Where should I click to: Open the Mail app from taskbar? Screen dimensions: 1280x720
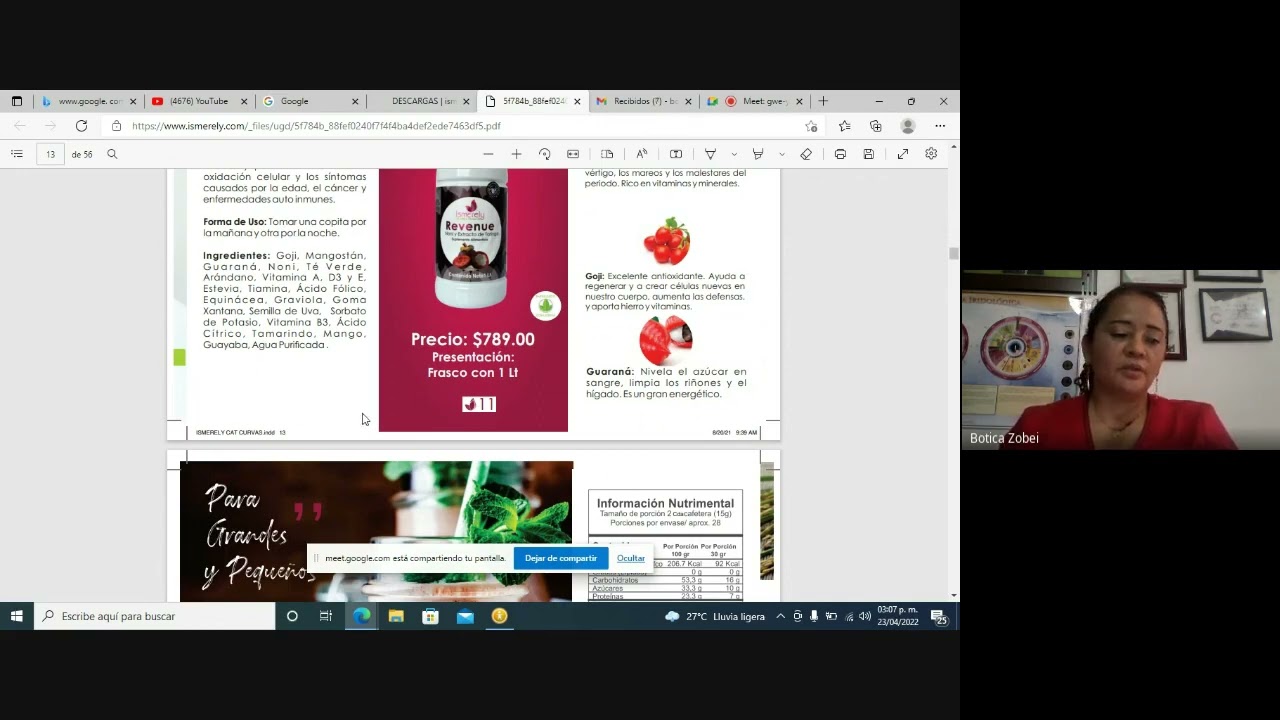coord(465,616)
